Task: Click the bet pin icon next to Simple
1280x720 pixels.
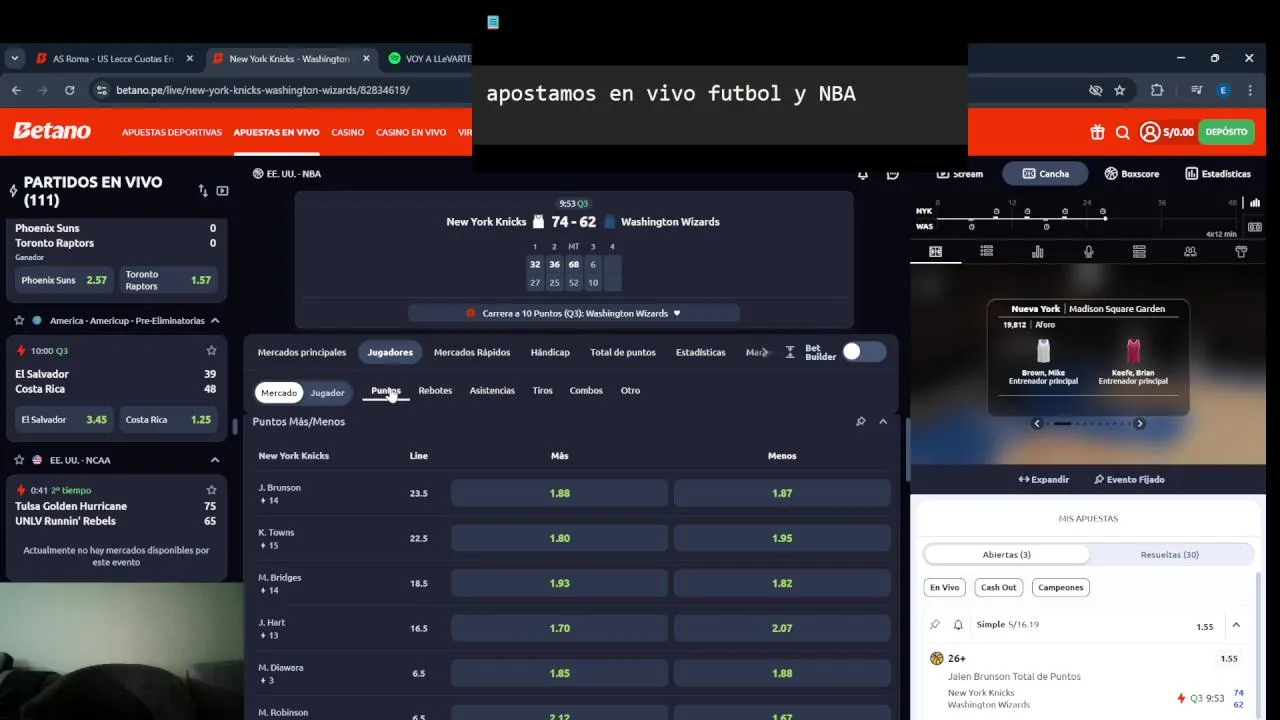Action: click(935, 625)
